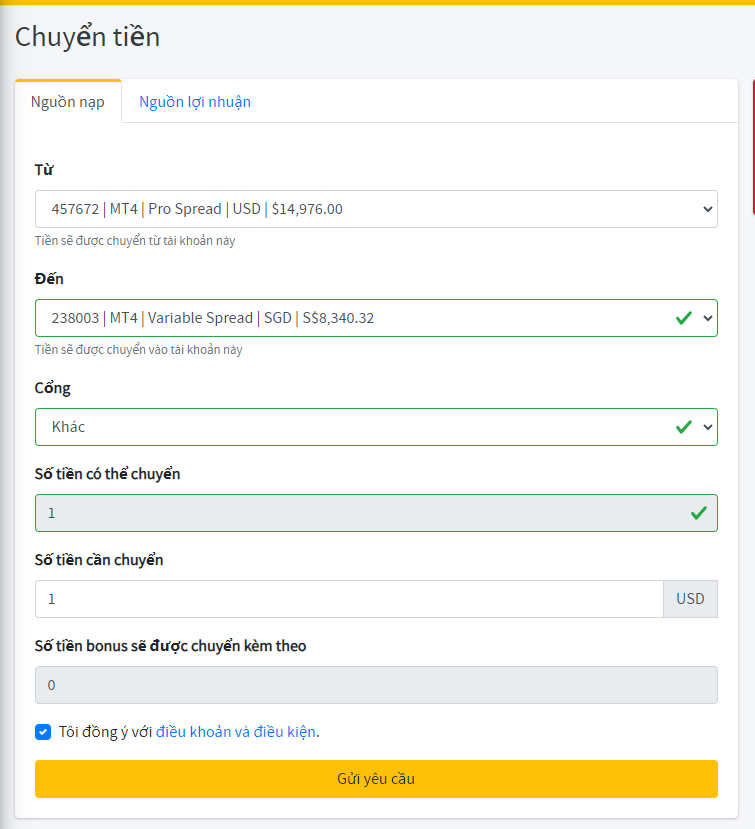
Task: Expand the Từ account dropdown arrow
Action: [707, 209]
